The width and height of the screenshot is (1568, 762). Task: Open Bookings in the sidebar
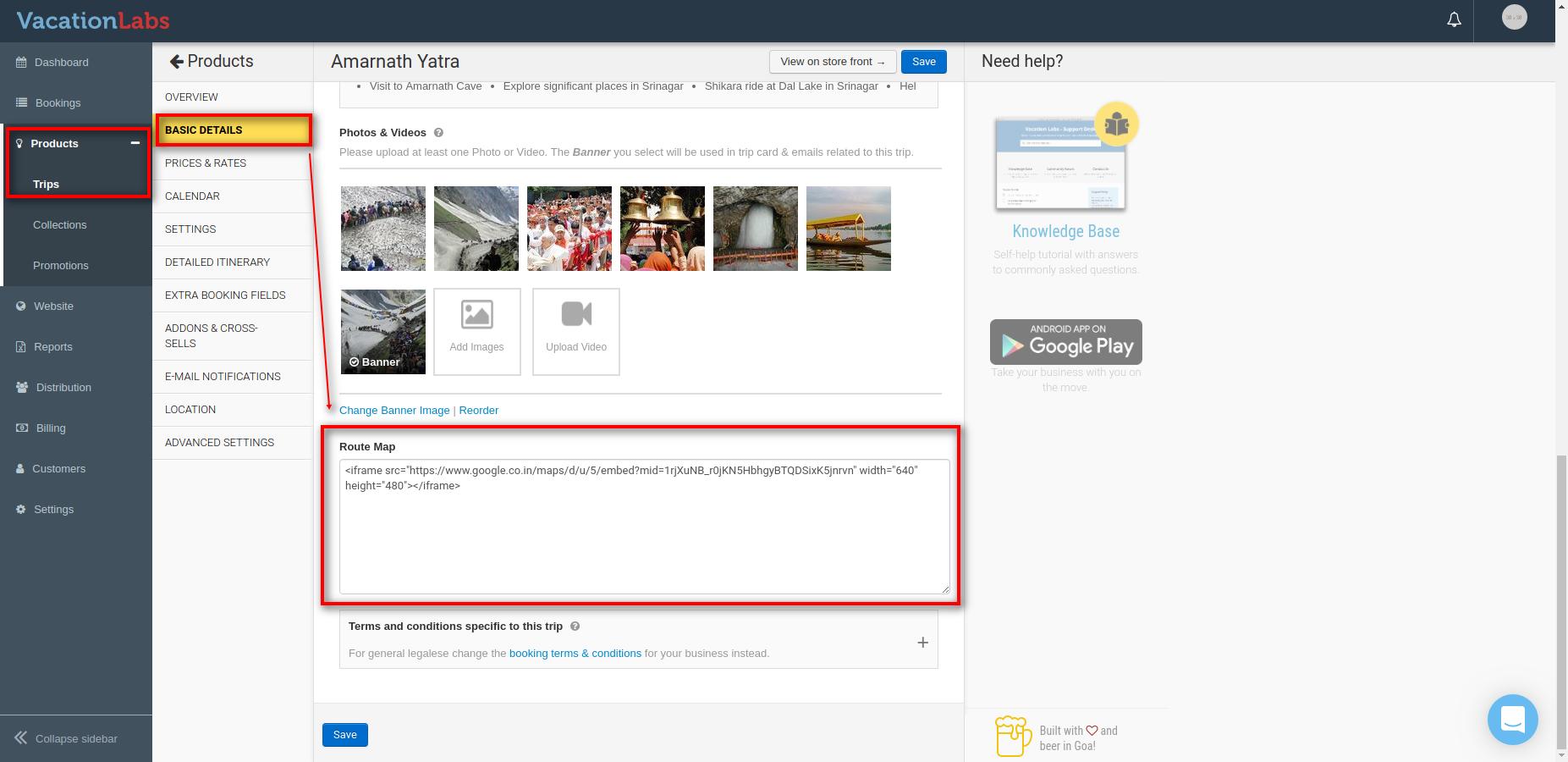point(58,102)
